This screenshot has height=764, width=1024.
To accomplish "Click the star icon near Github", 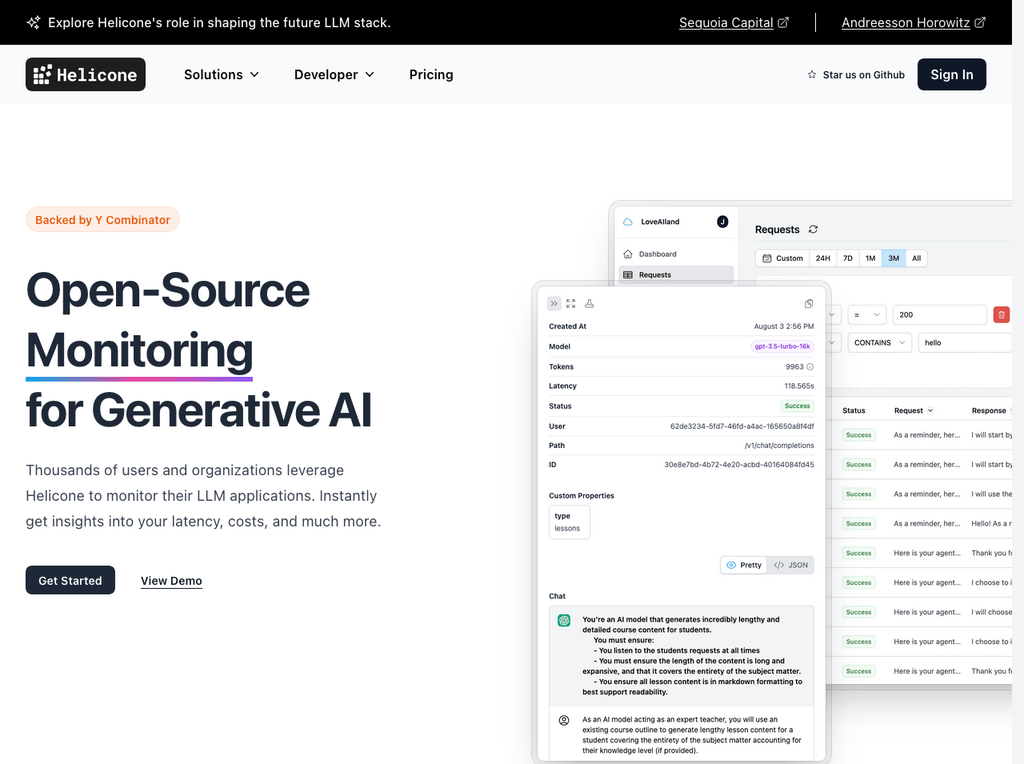I will (x=812, y=75).
